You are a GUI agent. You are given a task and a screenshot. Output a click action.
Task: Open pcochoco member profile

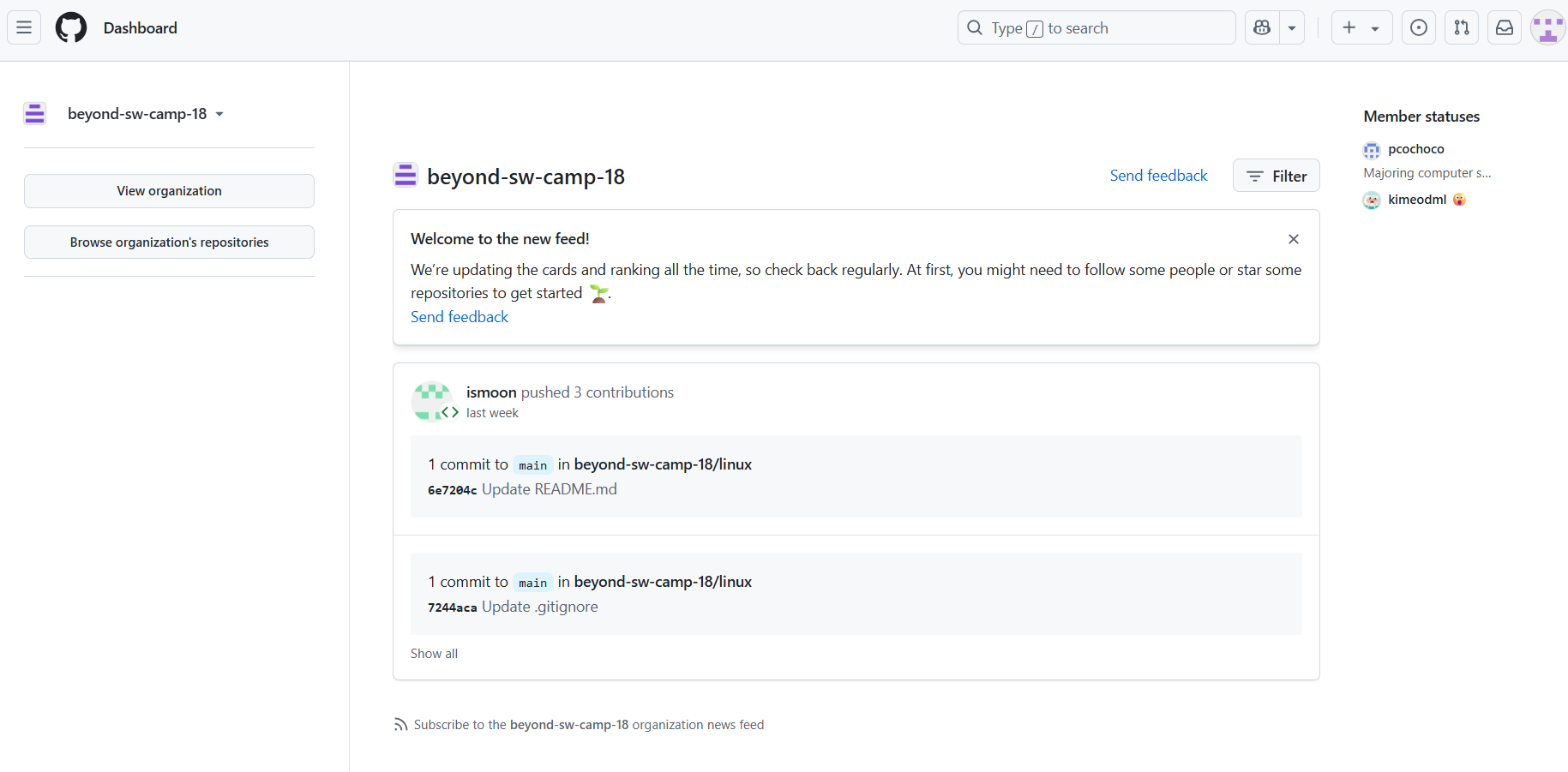[x=1415, y=149]
